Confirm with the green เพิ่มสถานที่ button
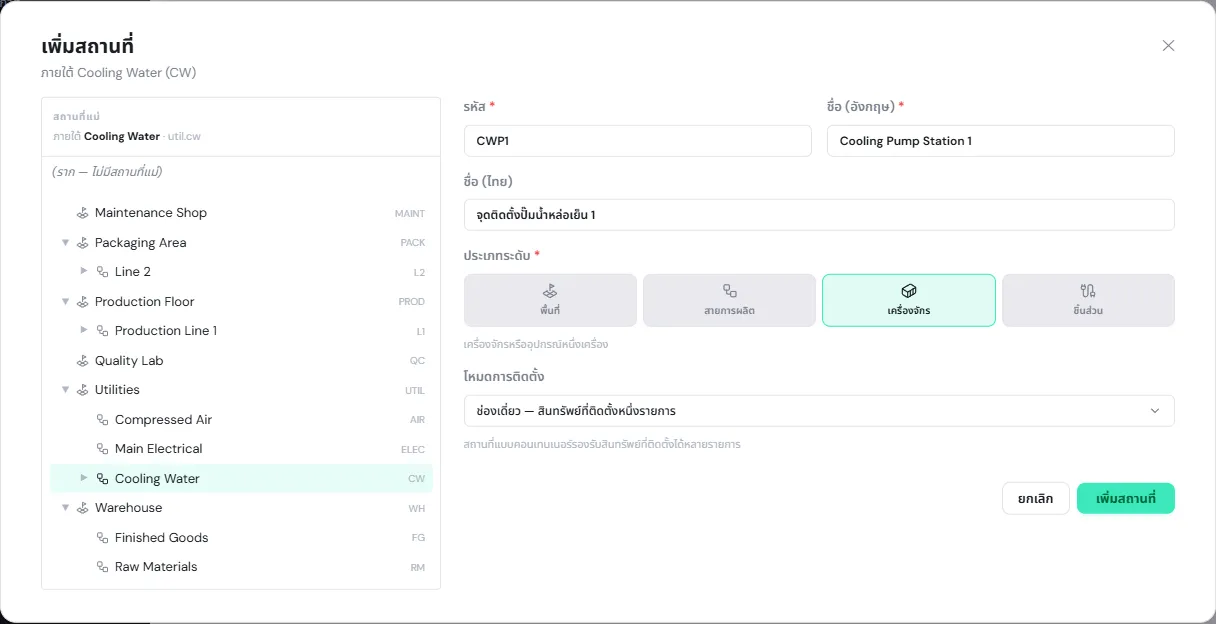Image resolution: width=1216 pixels, height=624 pixels. 1126,499
